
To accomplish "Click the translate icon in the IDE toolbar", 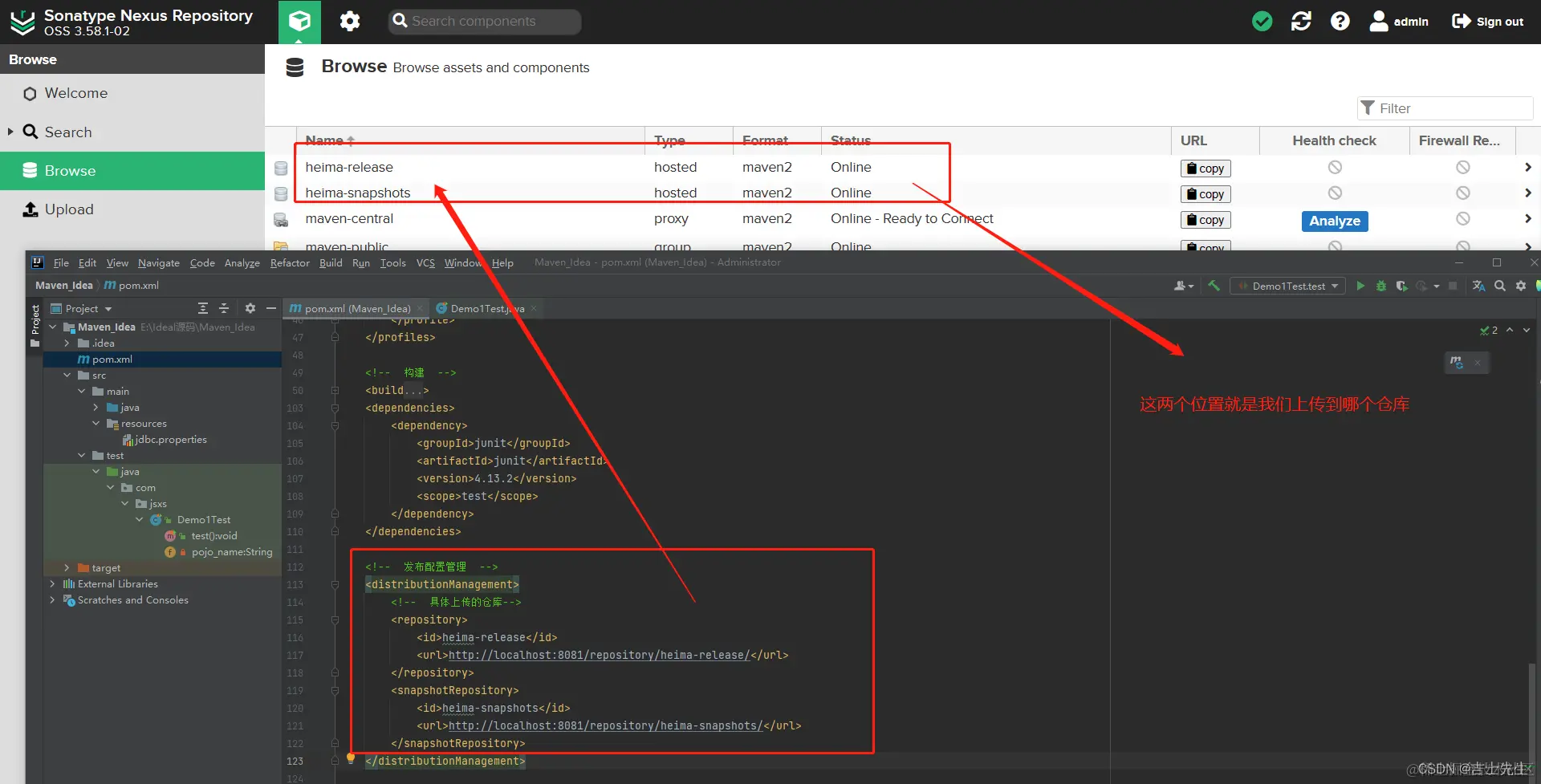I will 1478,286.
